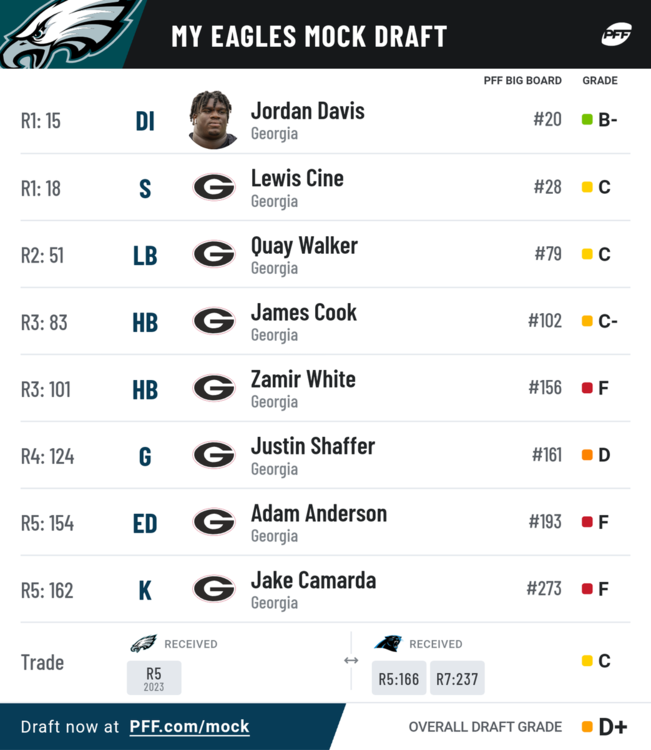Click Justin Shaffer's #161 big board rank
651x750 pixels.
point(547,455)
